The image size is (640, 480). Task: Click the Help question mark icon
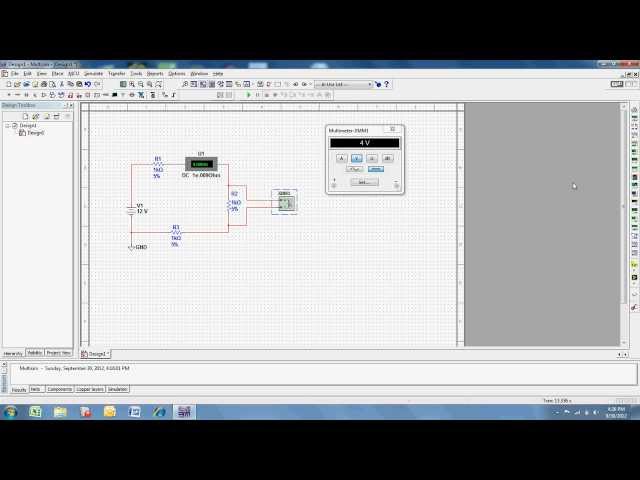point(387,84)
